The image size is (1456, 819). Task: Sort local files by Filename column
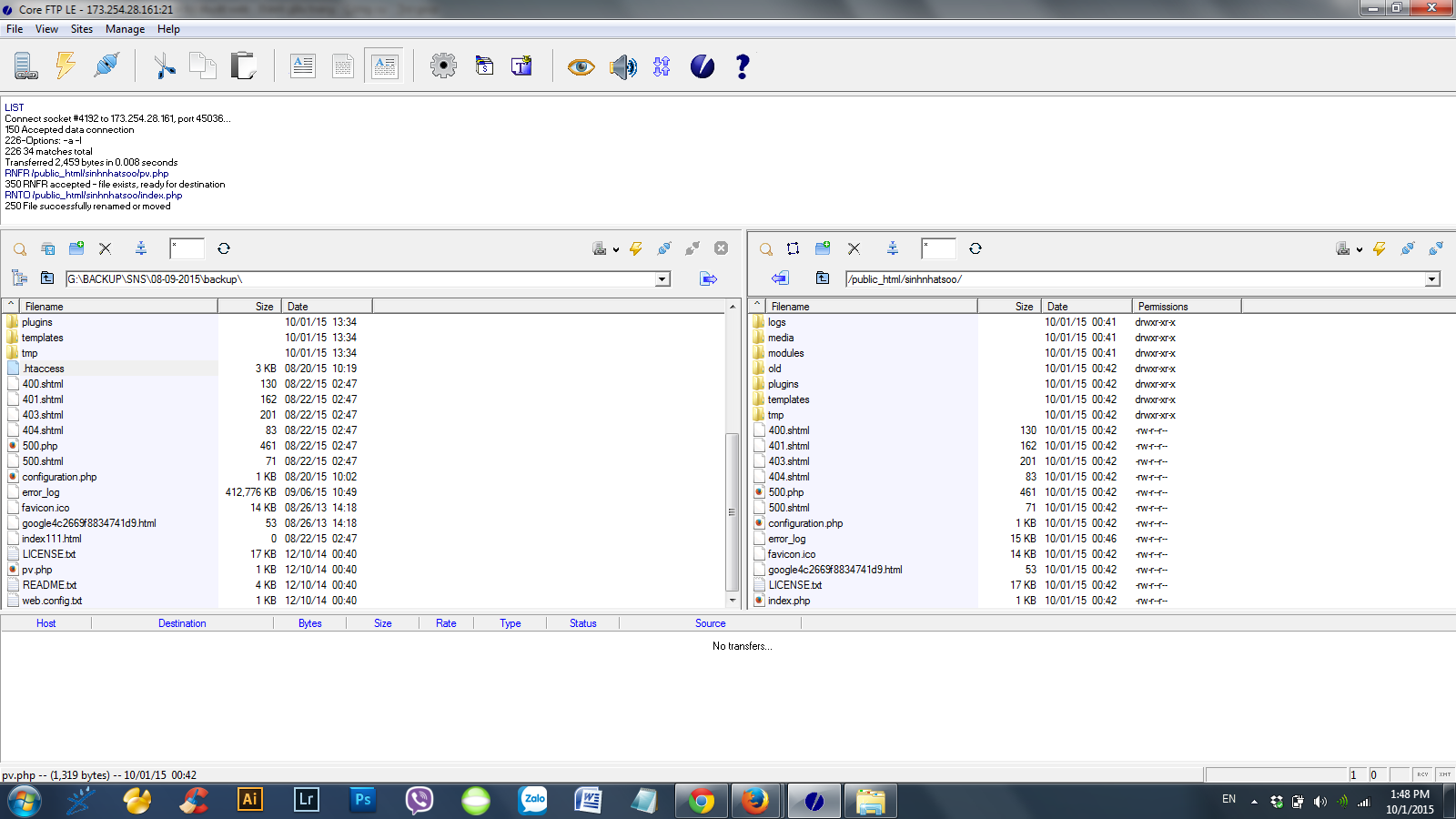(118, 307)
